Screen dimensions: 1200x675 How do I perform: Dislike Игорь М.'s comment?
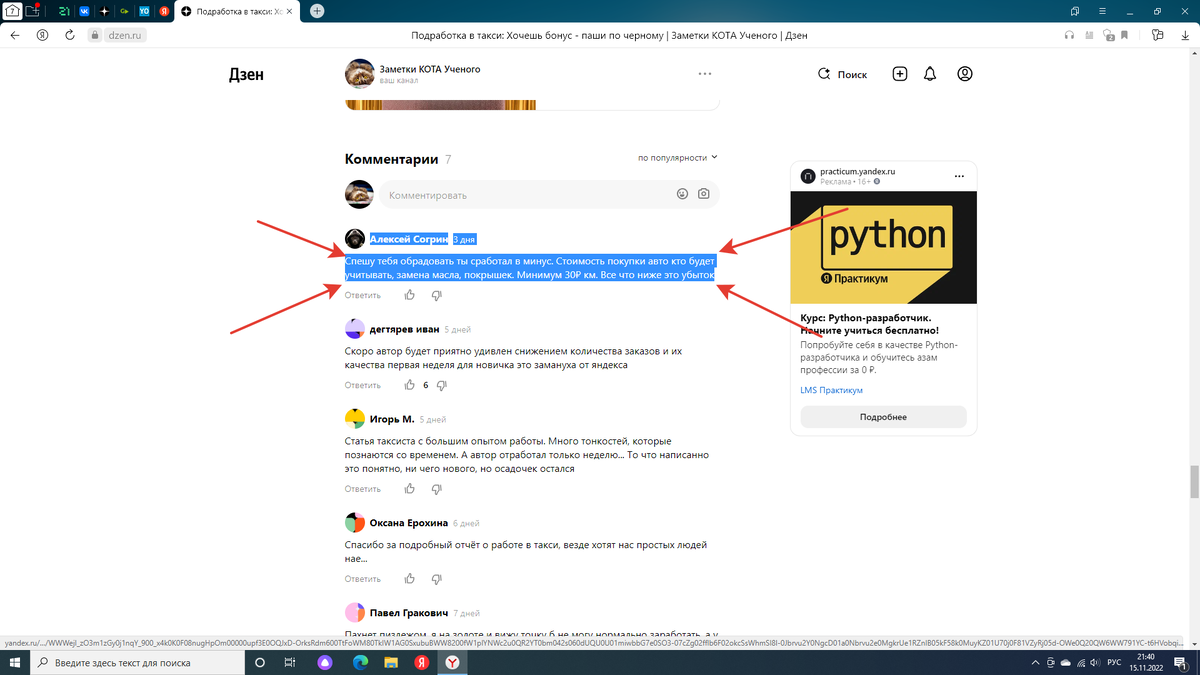coord(437,489)
